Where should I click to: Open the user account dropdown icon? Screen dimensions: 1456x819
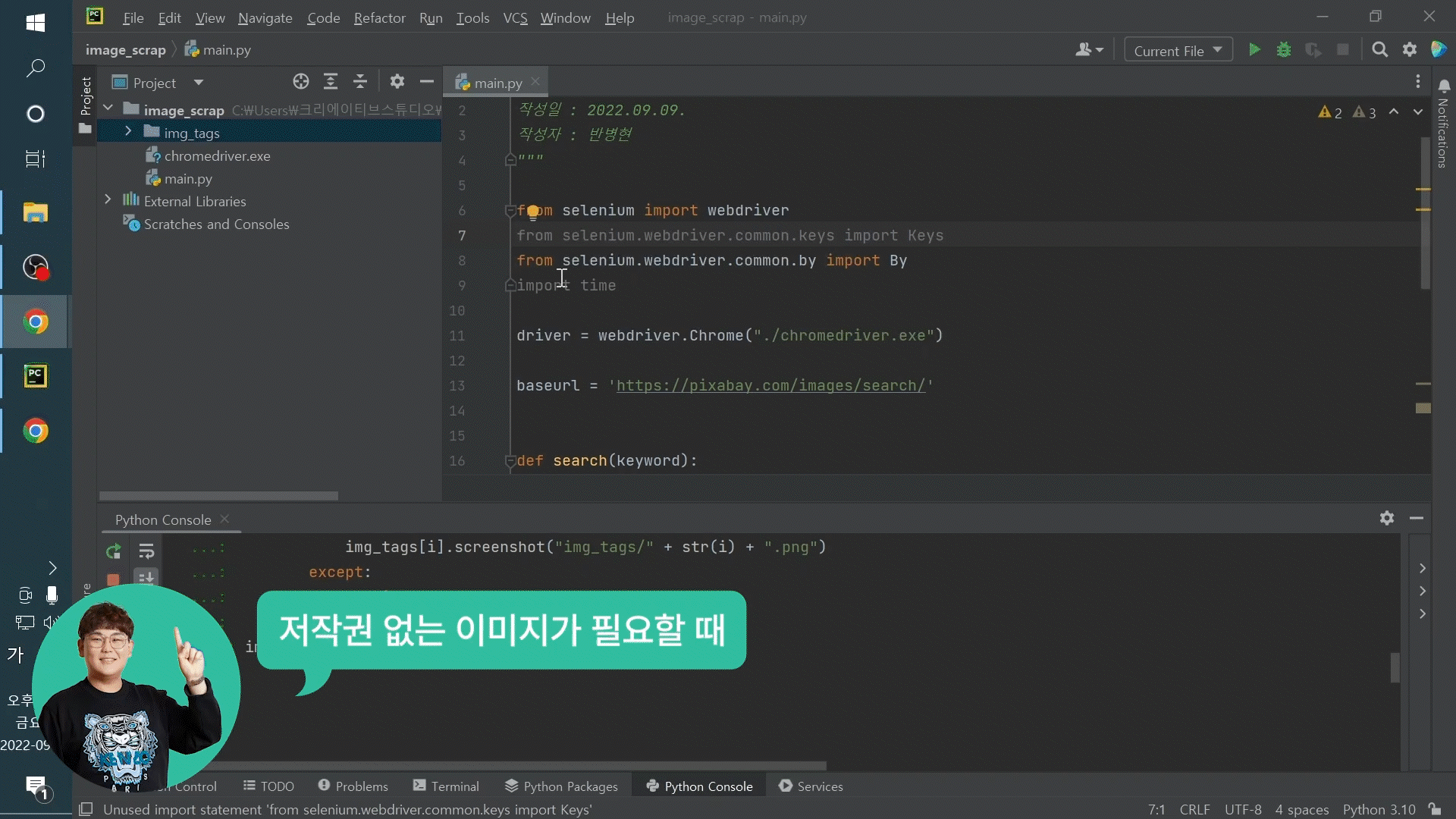point(1089,50)
